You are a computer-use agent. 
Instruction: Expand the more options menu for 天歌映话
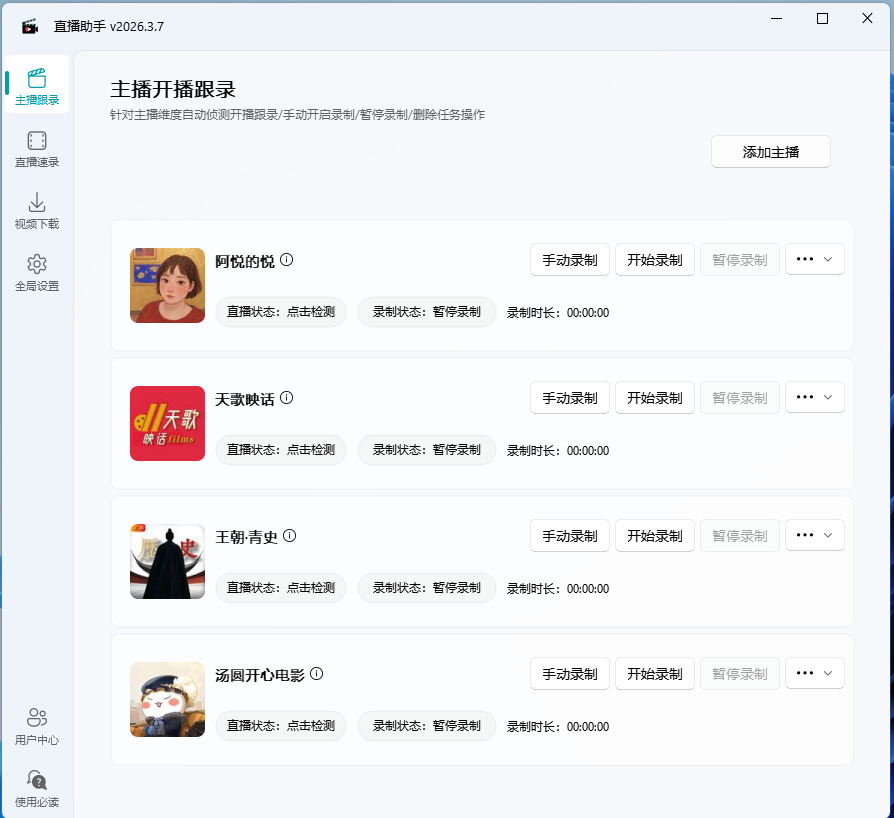point(814,397)
